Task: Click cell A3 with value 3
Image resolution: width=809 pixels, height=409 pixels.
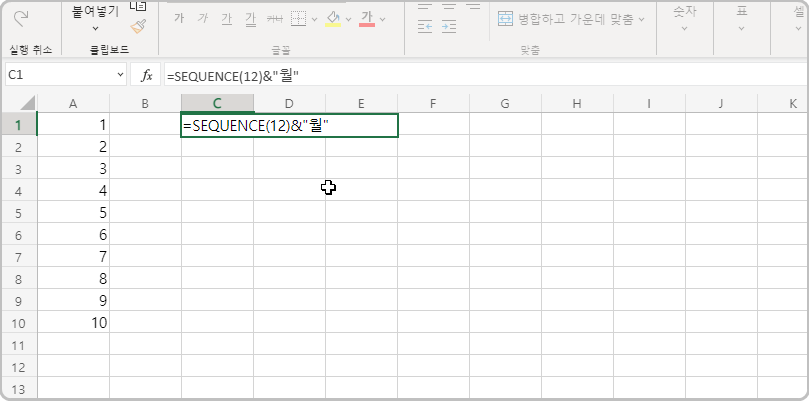Action: tap(73, 169)
